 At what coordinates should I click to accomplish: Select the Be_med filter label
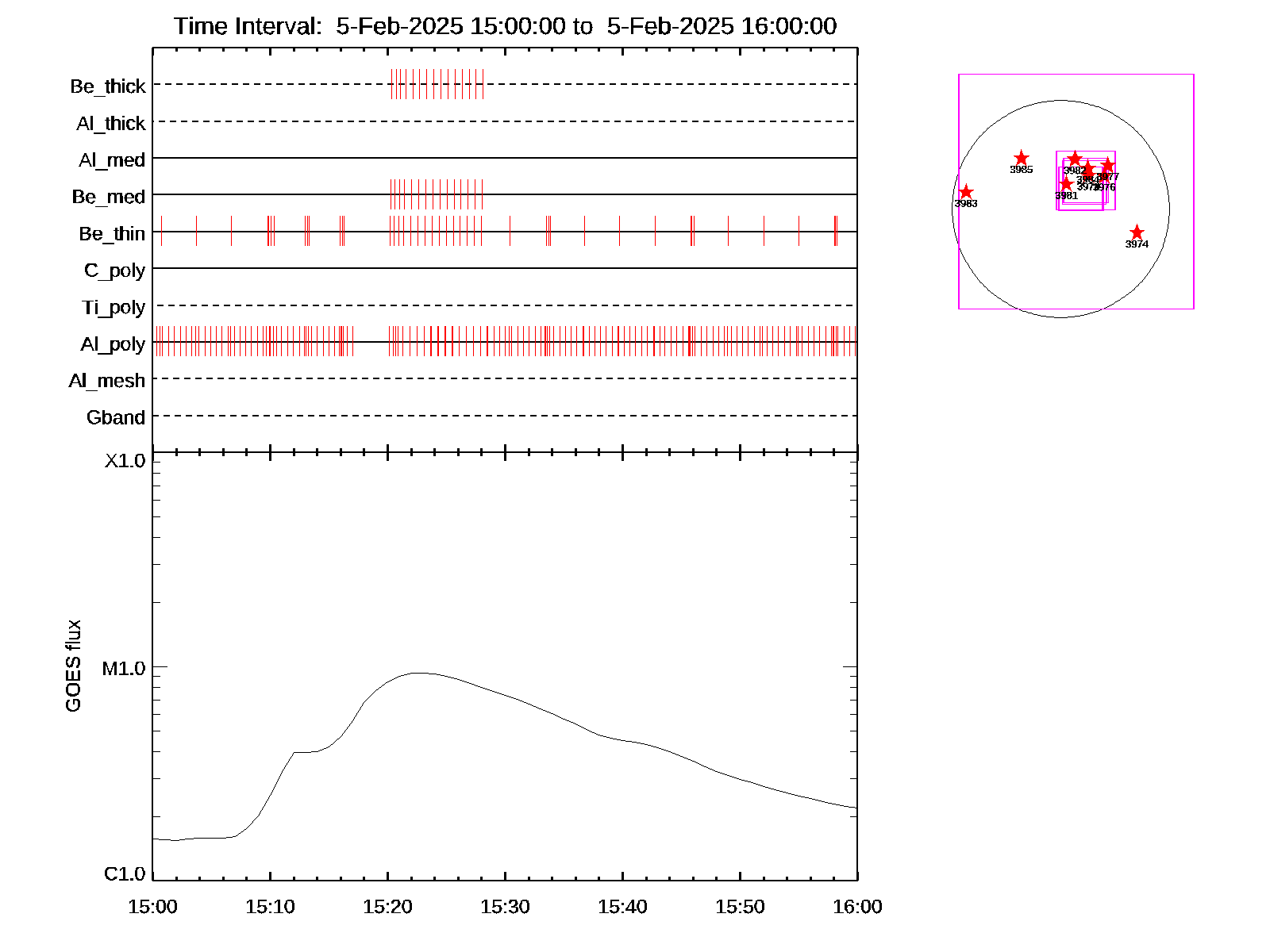[x=109, y=197]
